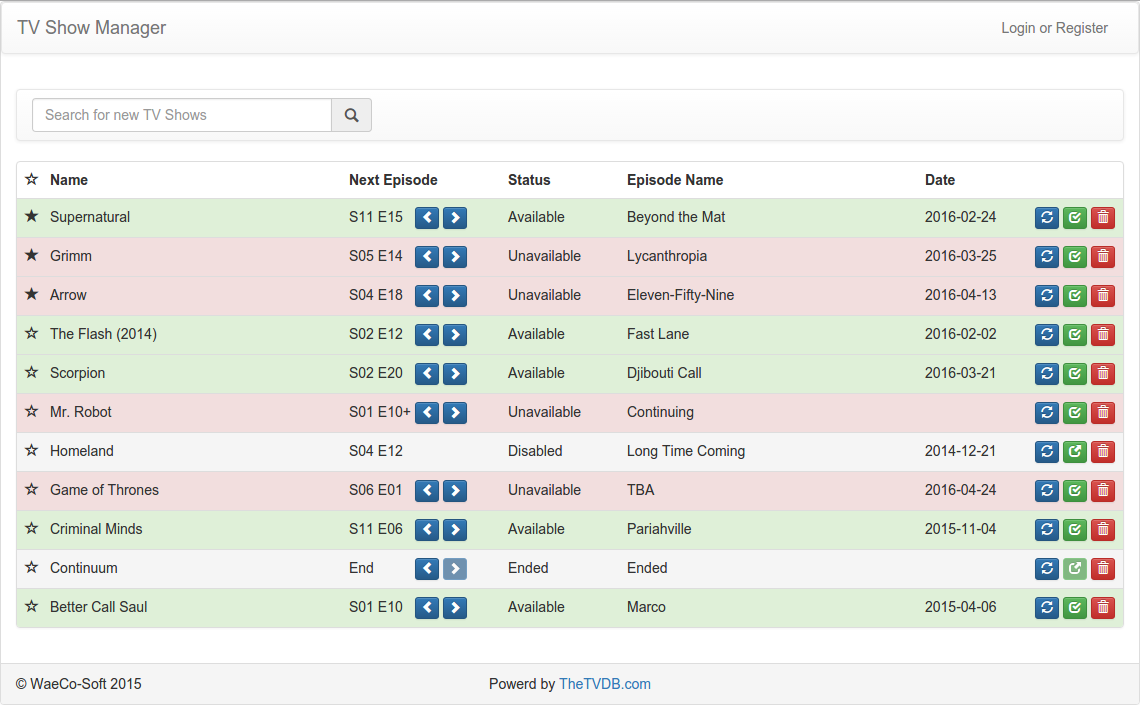
Task: Open the Login or Register link
Action: point(1054,28)
